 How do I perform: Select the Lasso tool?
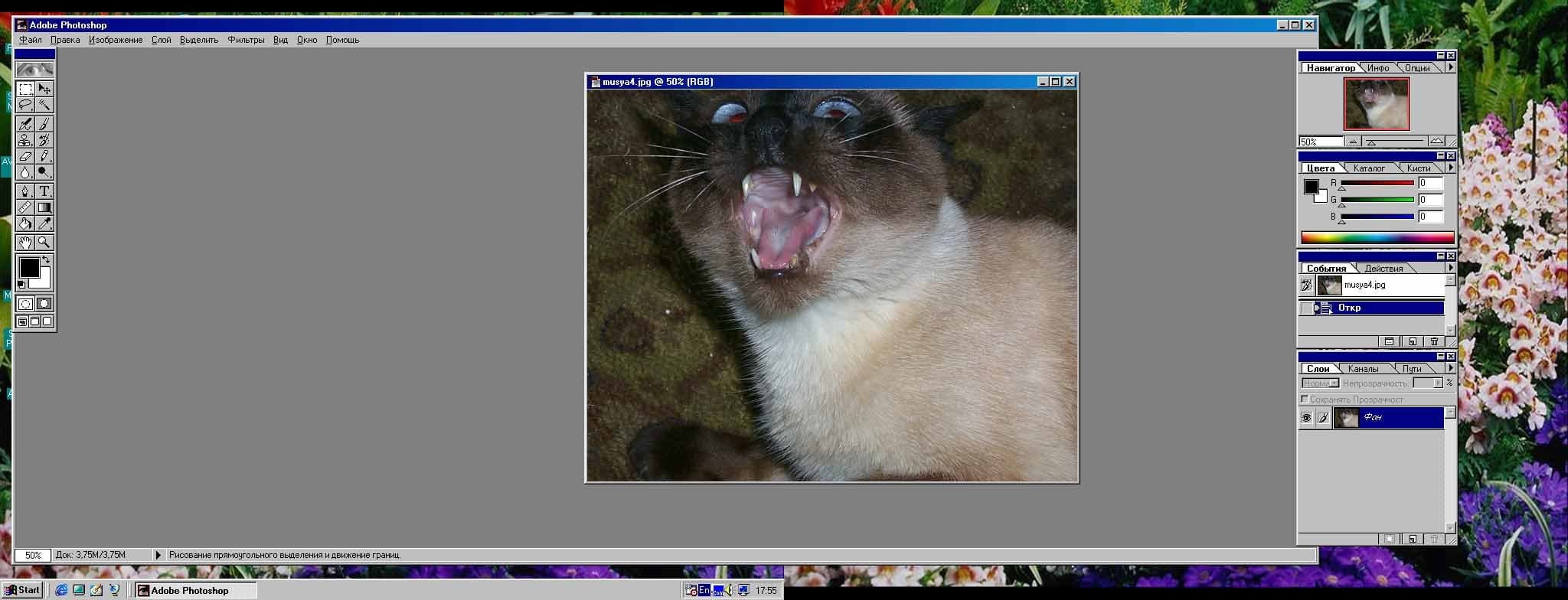coord(25,105)
